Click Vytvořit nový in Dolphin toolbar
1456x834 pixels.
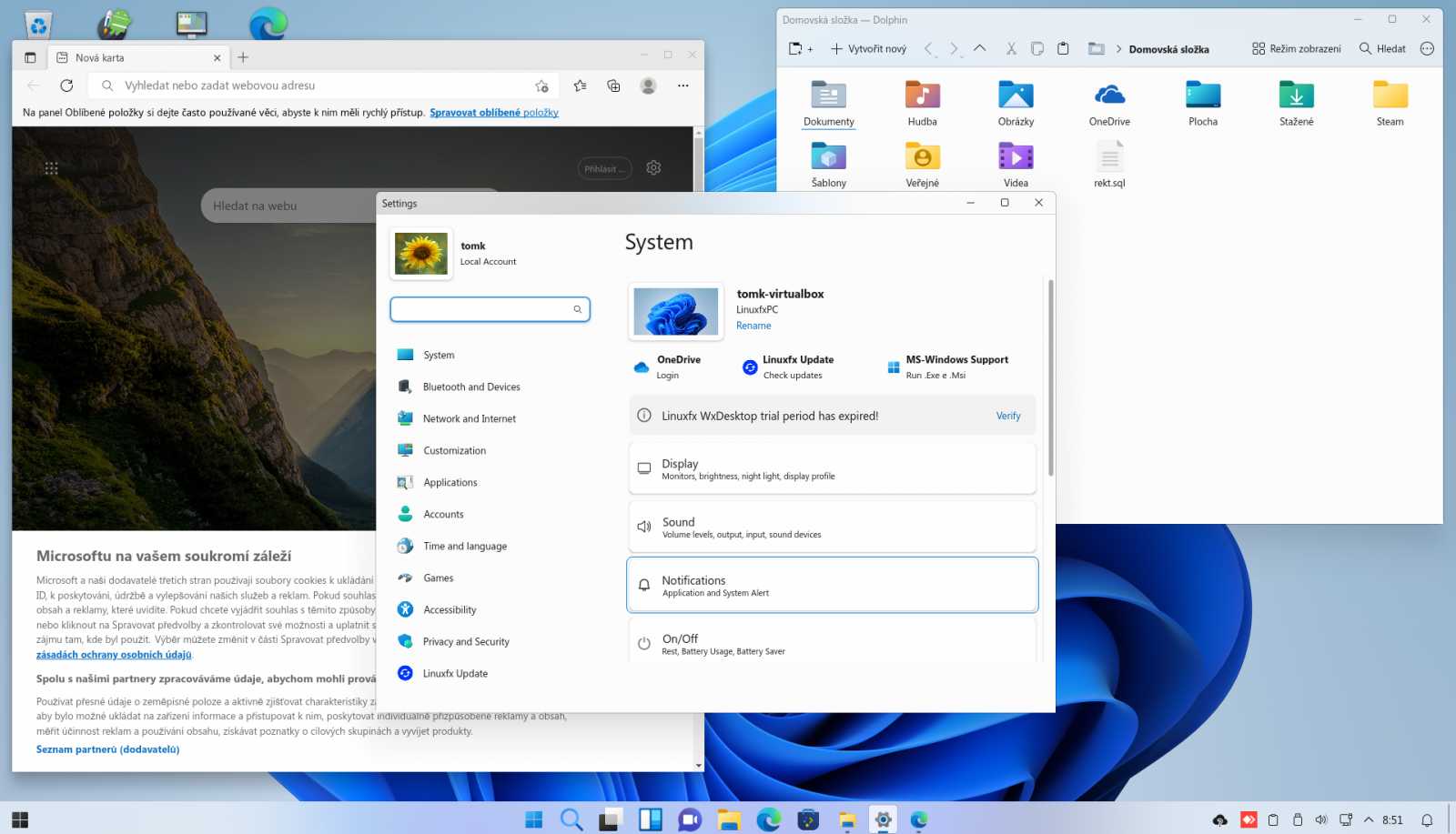pos(868,49)
